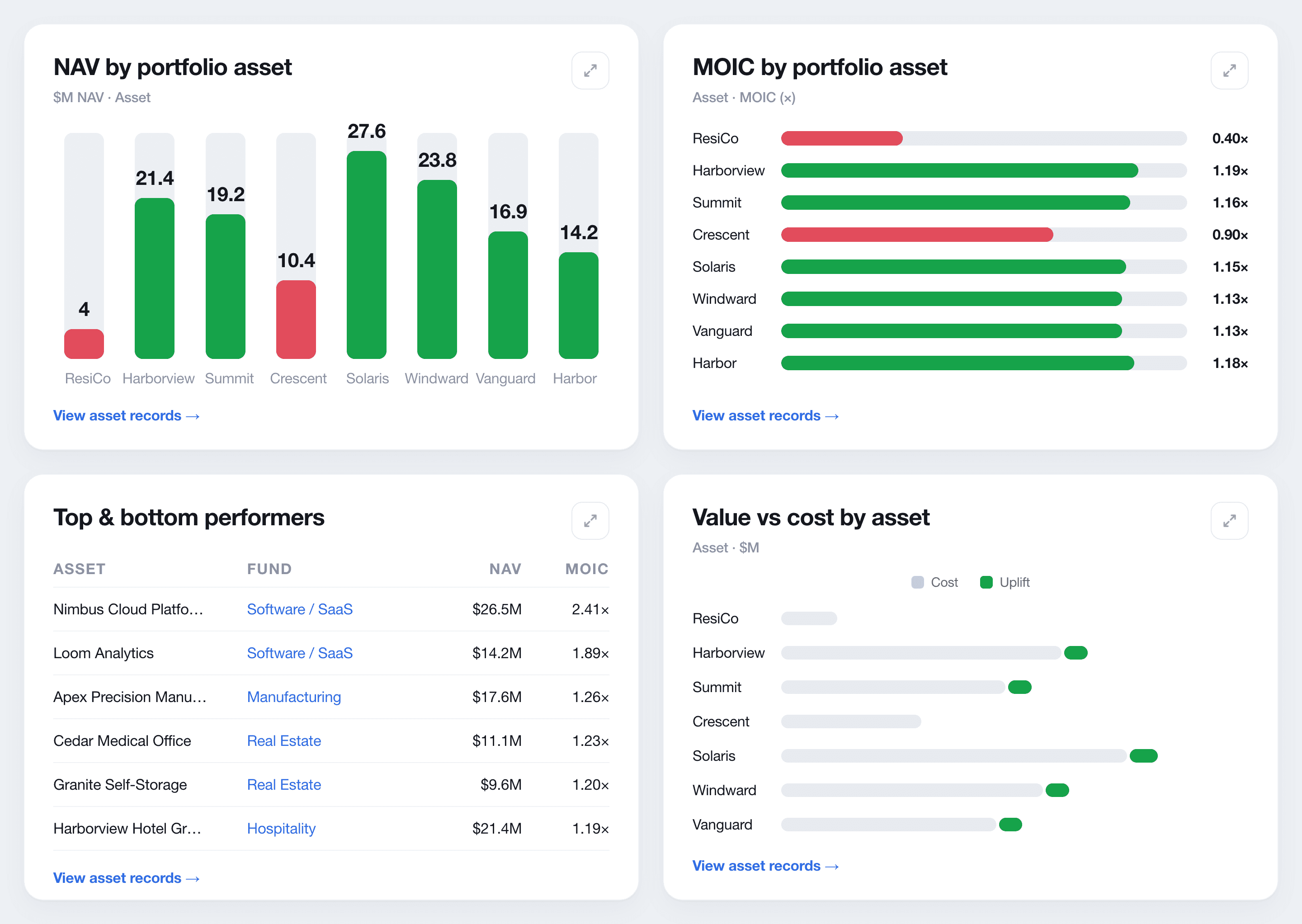This screenshot has width=1302, height=924.
Task: Click the Harborview Hotel Gr… asset name
Action: coord(127,829)
